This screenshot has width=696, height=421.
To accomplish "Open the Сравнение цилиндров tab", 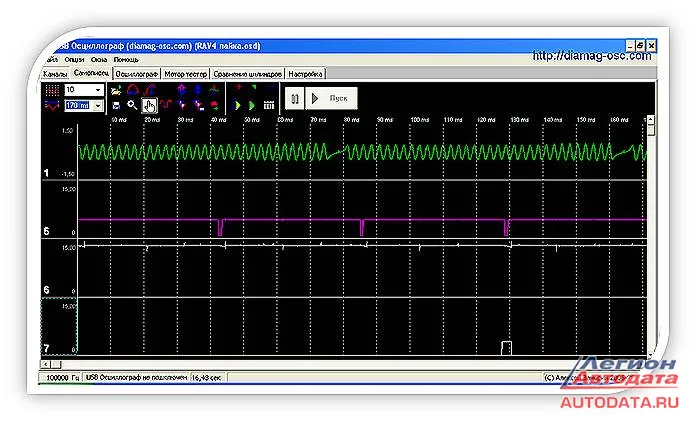I will 247,74.
